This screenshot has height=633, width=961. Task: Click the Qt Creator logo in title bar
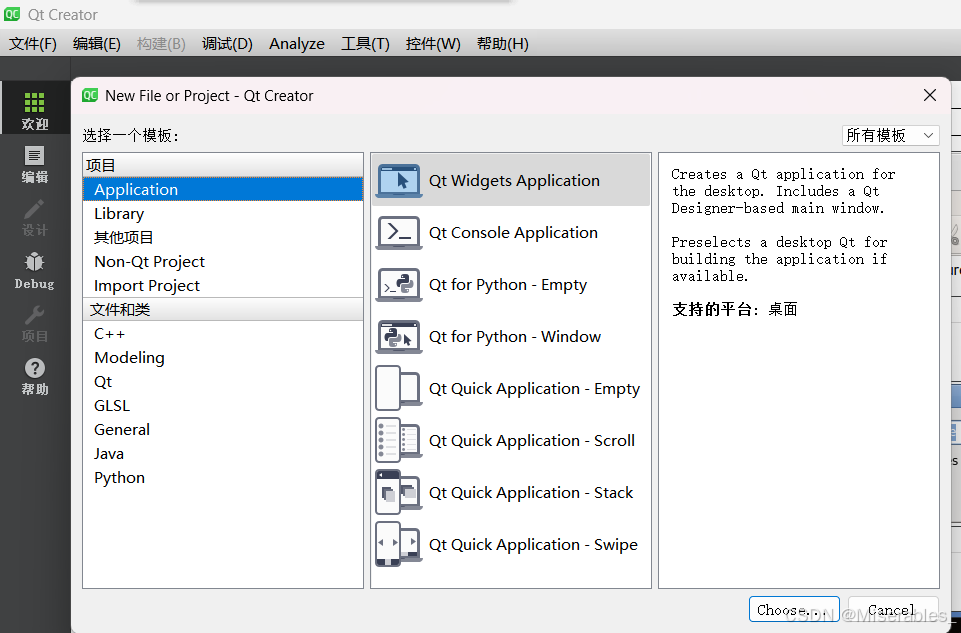click(12, 14)
